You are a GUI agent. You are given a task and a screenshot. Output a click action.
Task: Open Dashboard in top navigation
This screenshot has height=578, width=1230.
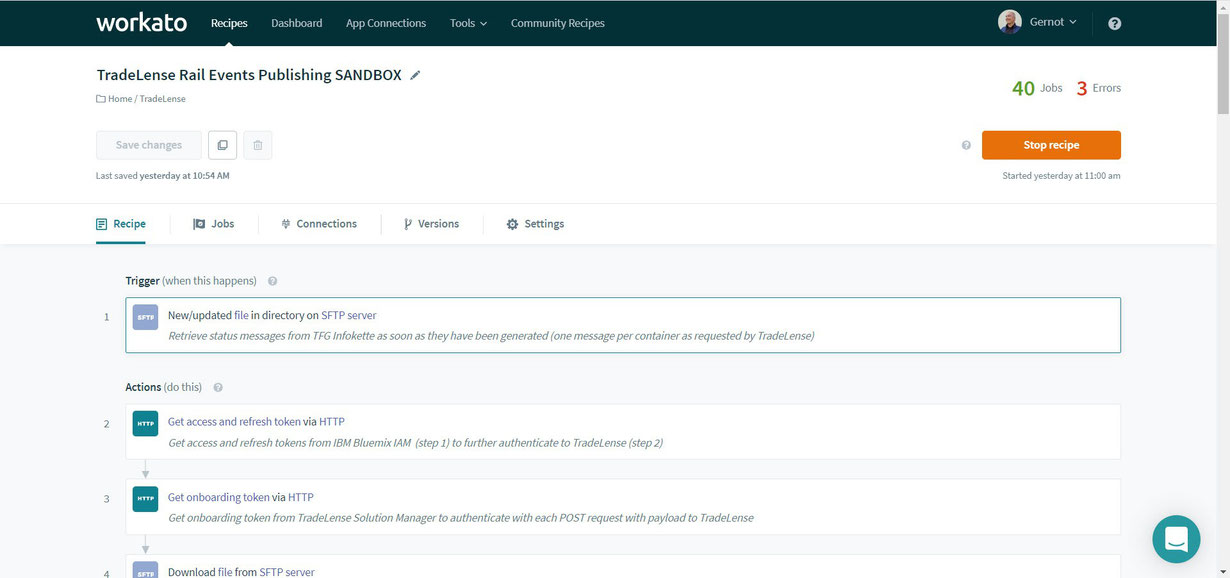pos(297,23)
